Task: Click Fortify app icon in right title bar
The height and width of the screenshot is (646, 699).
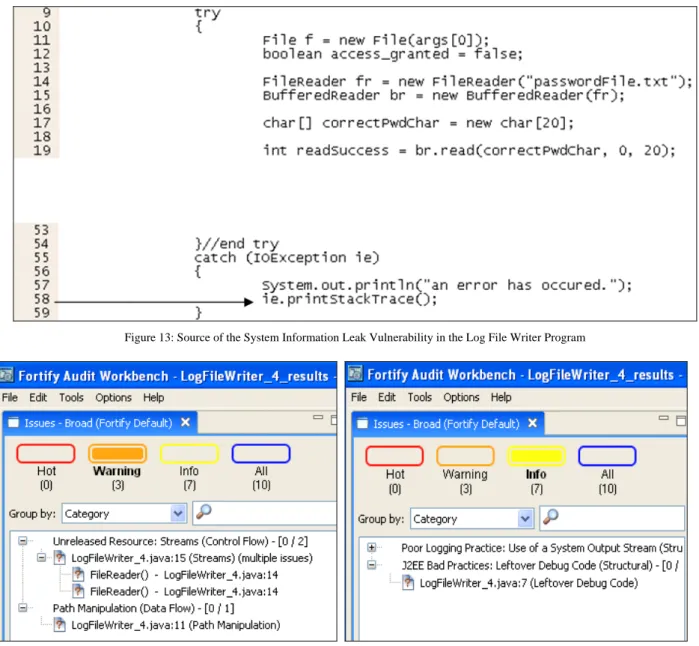Action: [x=355, y=374]
